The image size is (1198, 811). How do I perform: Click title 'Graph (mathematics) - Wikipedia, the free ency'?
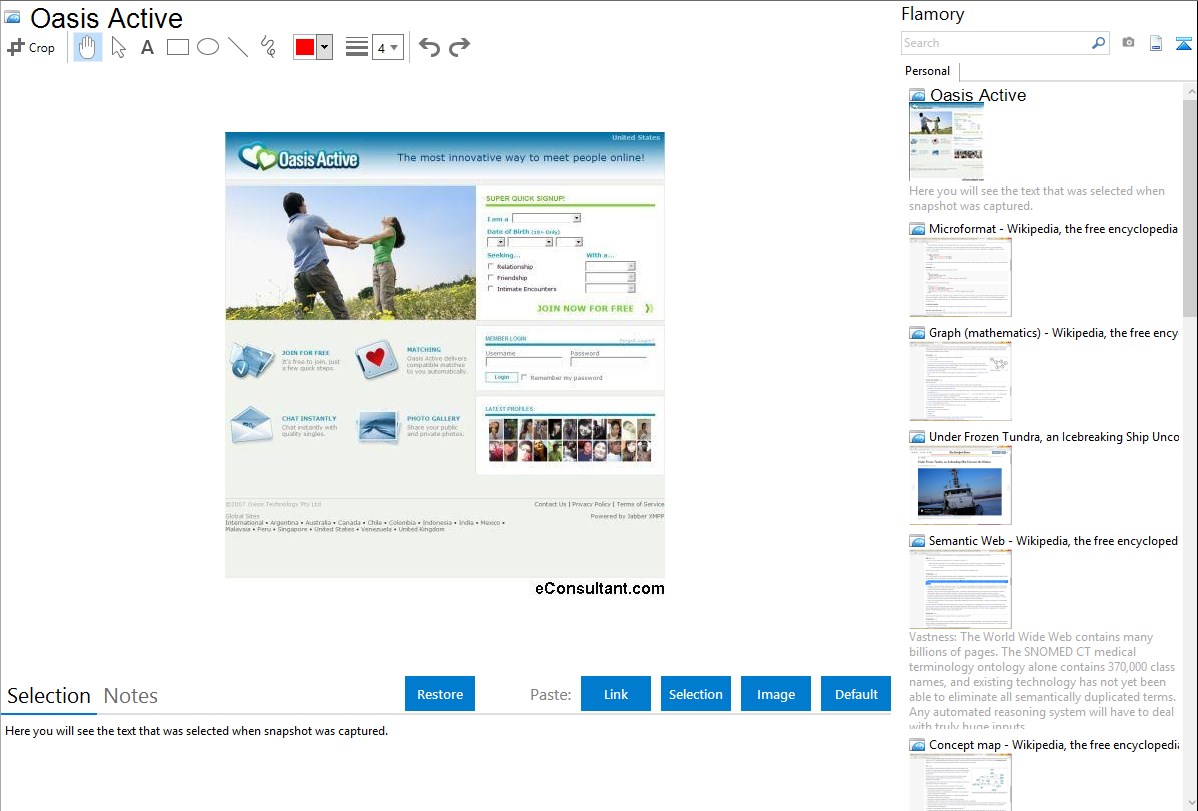(x=1053, y=333)
